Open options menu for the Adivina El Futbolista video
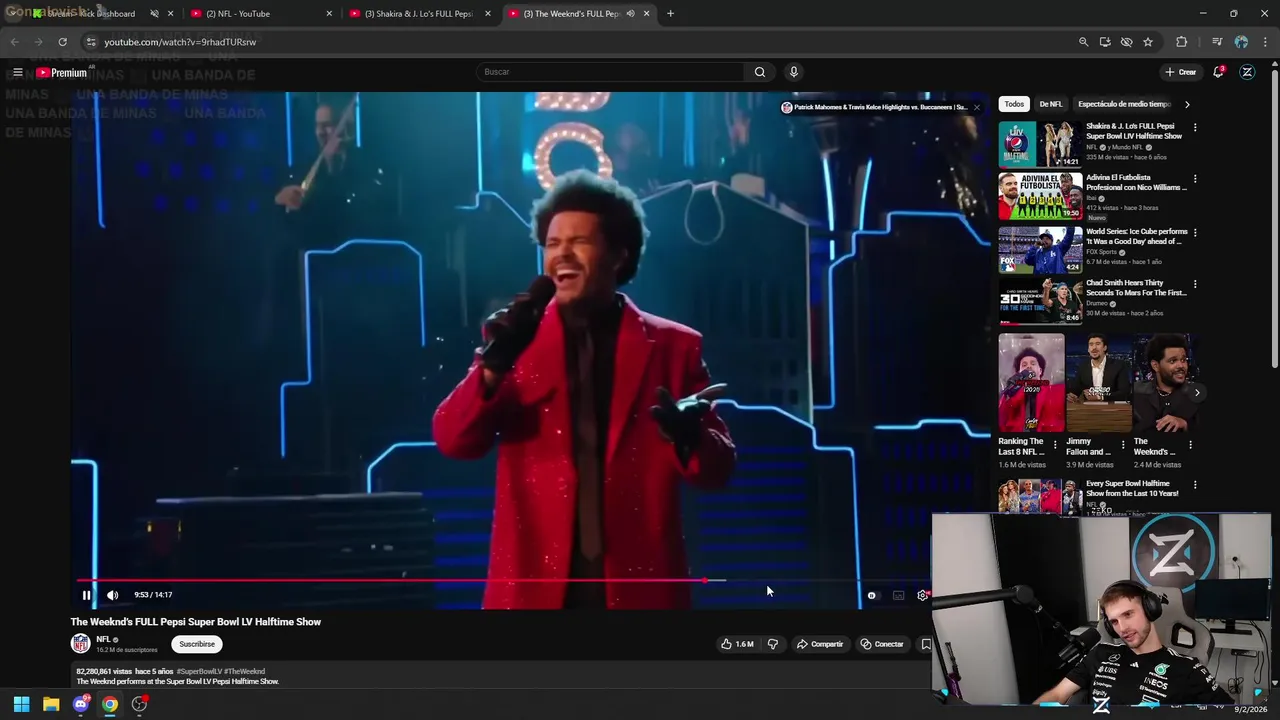This screenshot has height=720, width=1280. coord(1195,179)
